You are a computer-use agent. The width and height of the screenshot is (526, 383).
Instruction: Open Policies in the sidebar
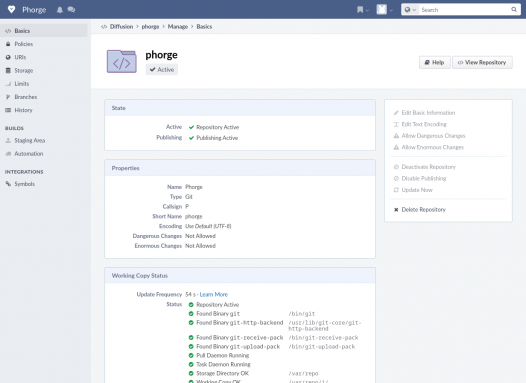pos(44,44)
